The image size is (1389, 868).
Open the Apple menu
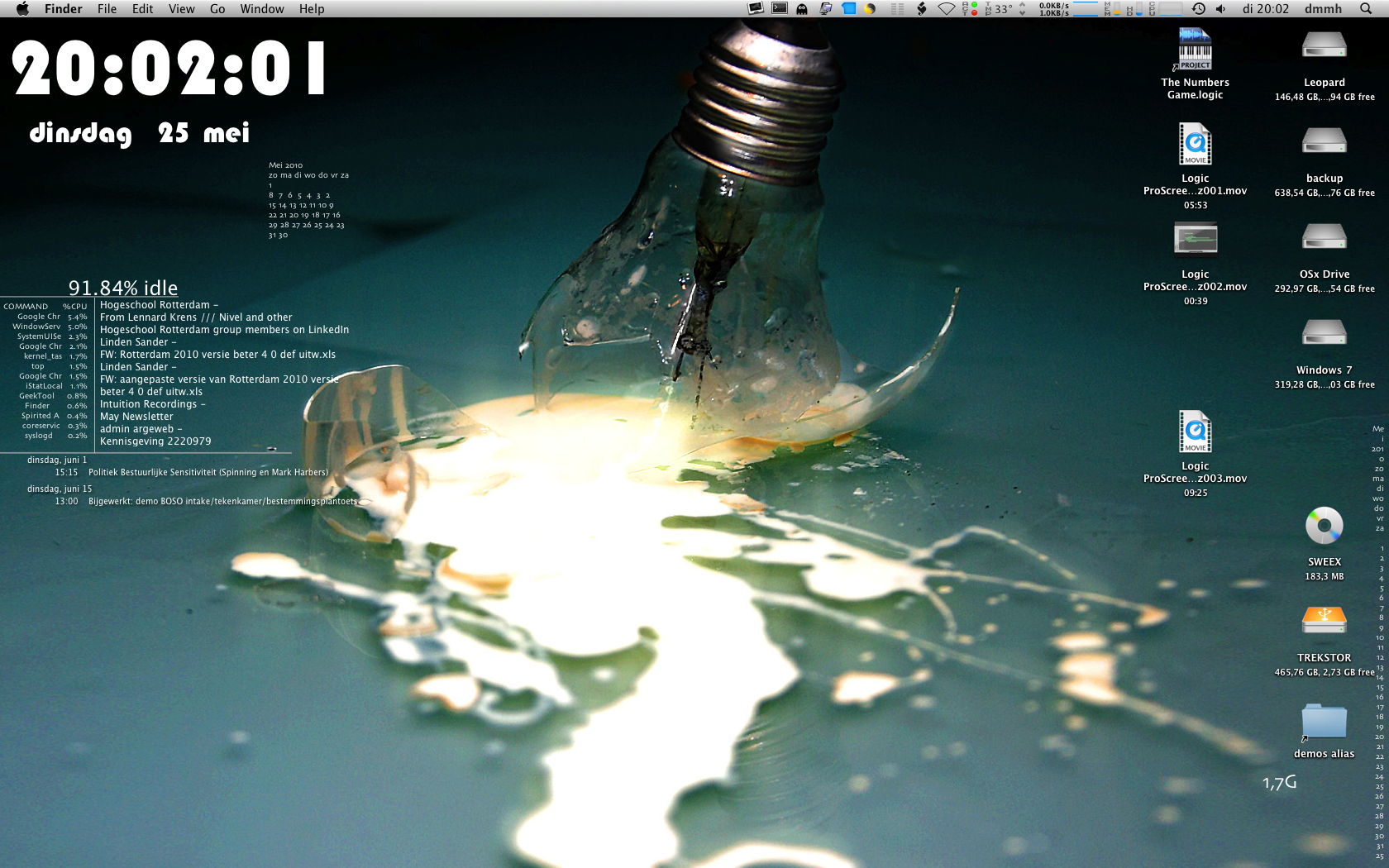tap(22, 9)
